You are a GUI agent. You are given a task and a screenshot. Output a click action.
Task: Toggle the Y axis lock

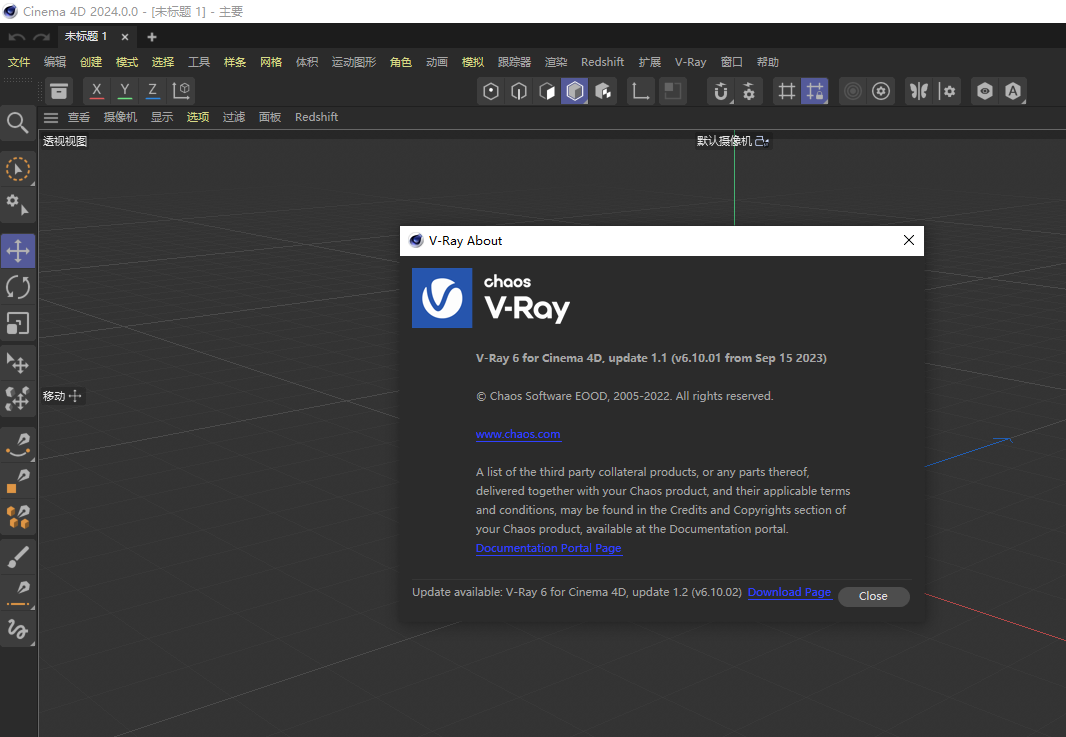124,90
